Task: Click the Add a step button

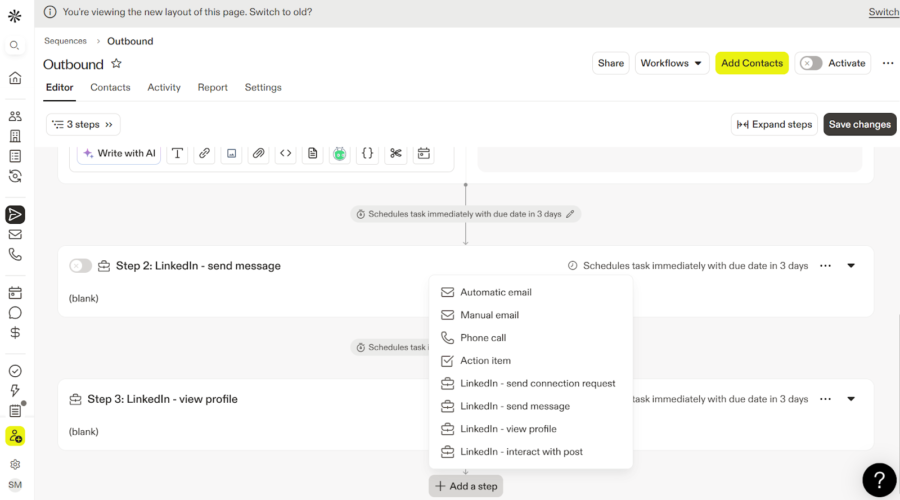Action: point(466,486)
